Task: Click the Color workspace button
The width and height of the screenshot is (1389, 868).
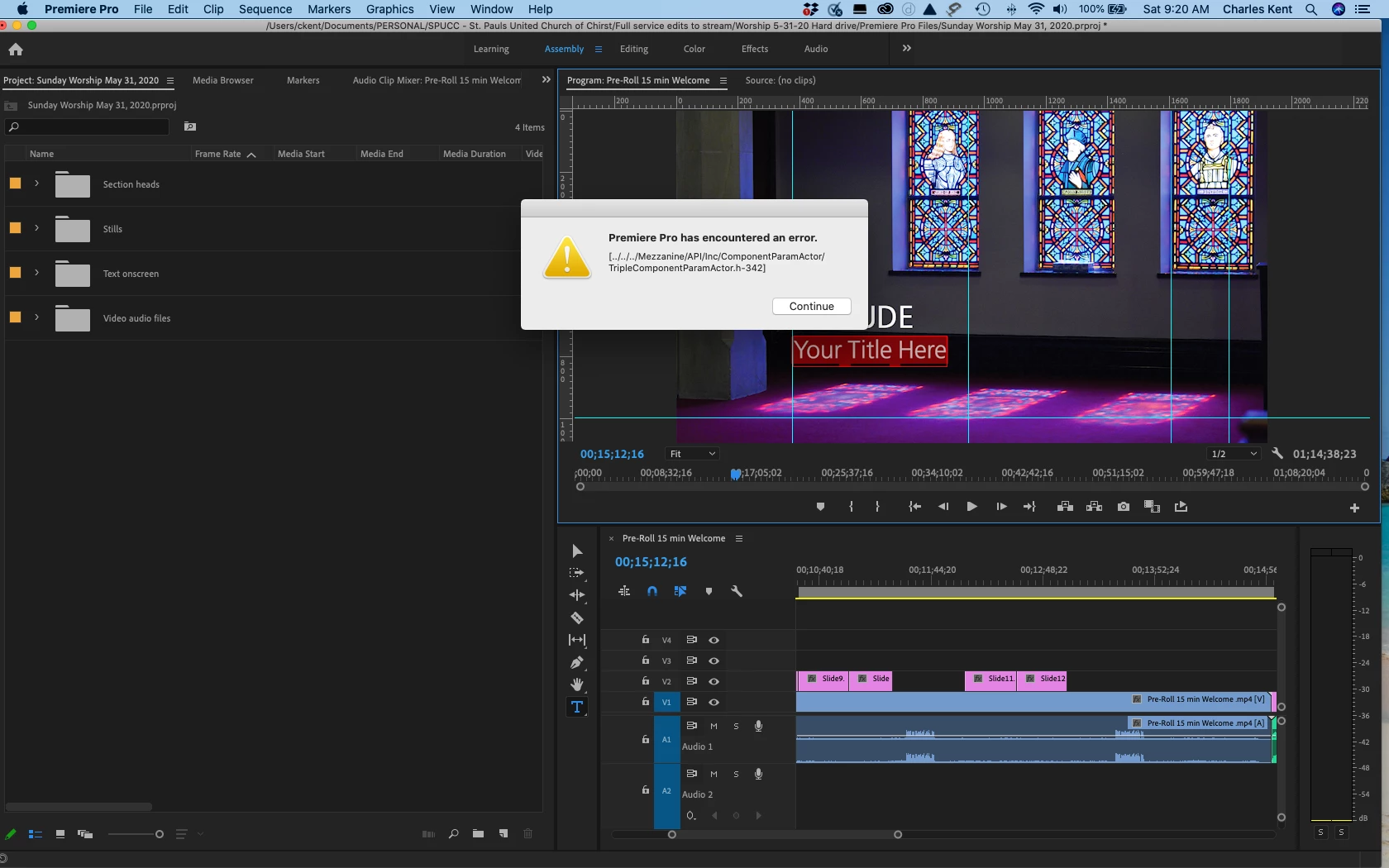Action: [x=694, y=49]
